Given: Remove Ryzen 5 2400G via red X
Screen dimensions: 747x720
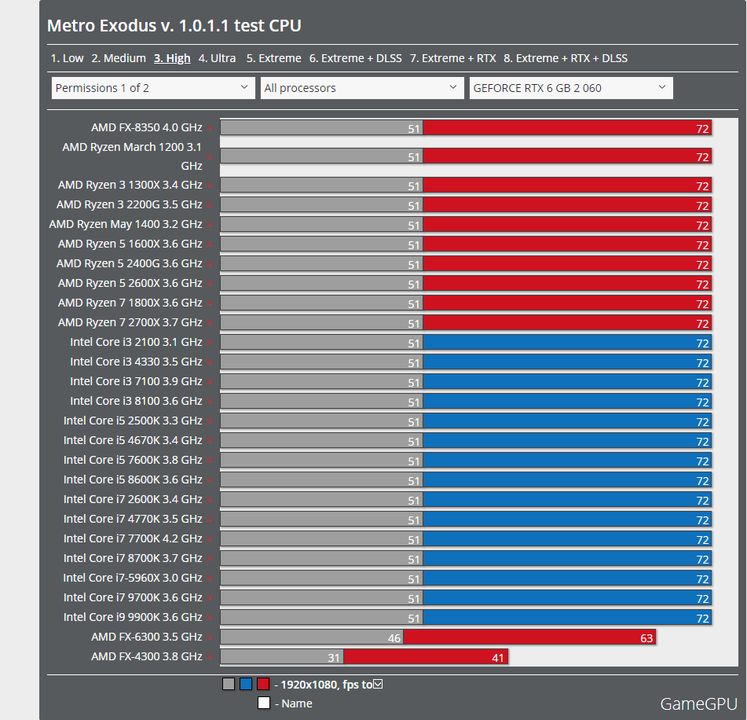Looking at the screenshot, I should point(210,264).
